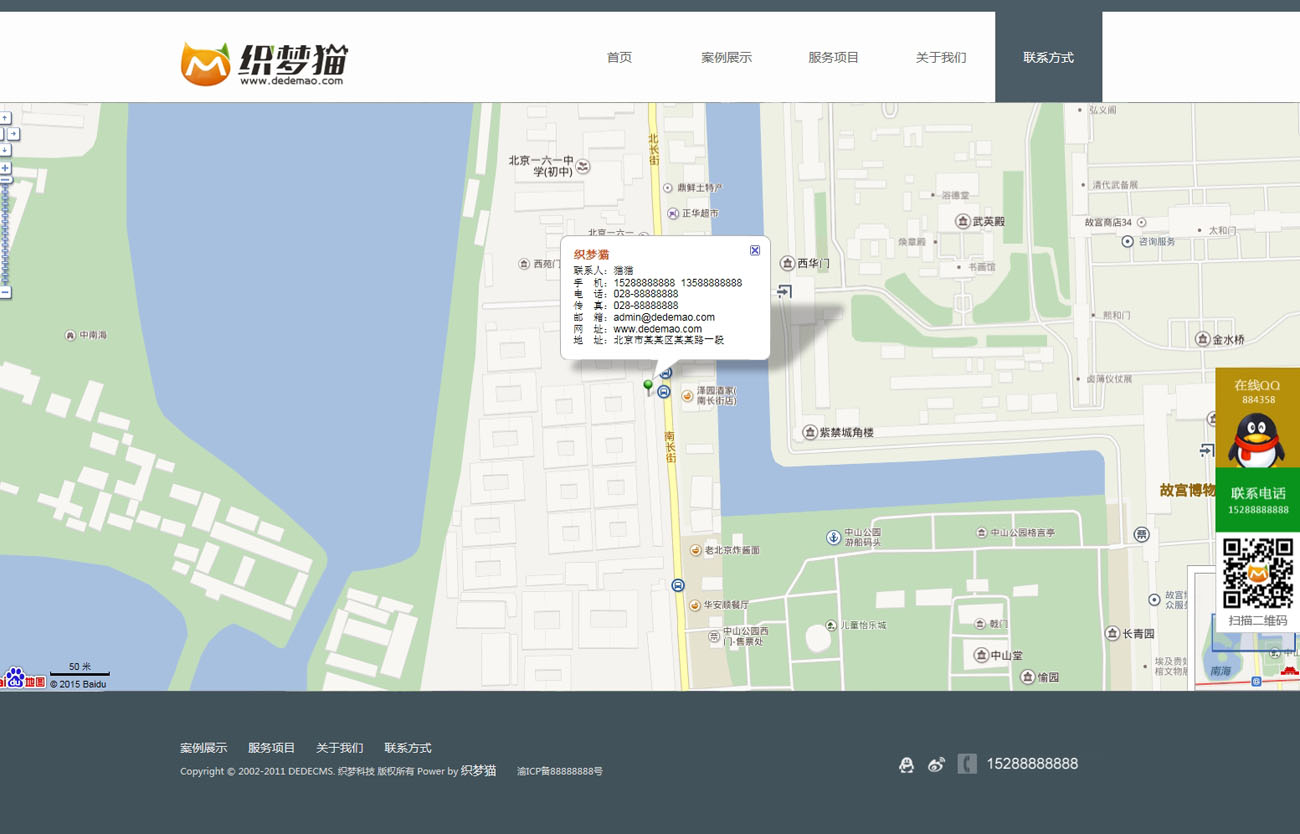The image size is (1300, 834).
Task: Open the QQ penguin icon in footer
Action: 906,765
